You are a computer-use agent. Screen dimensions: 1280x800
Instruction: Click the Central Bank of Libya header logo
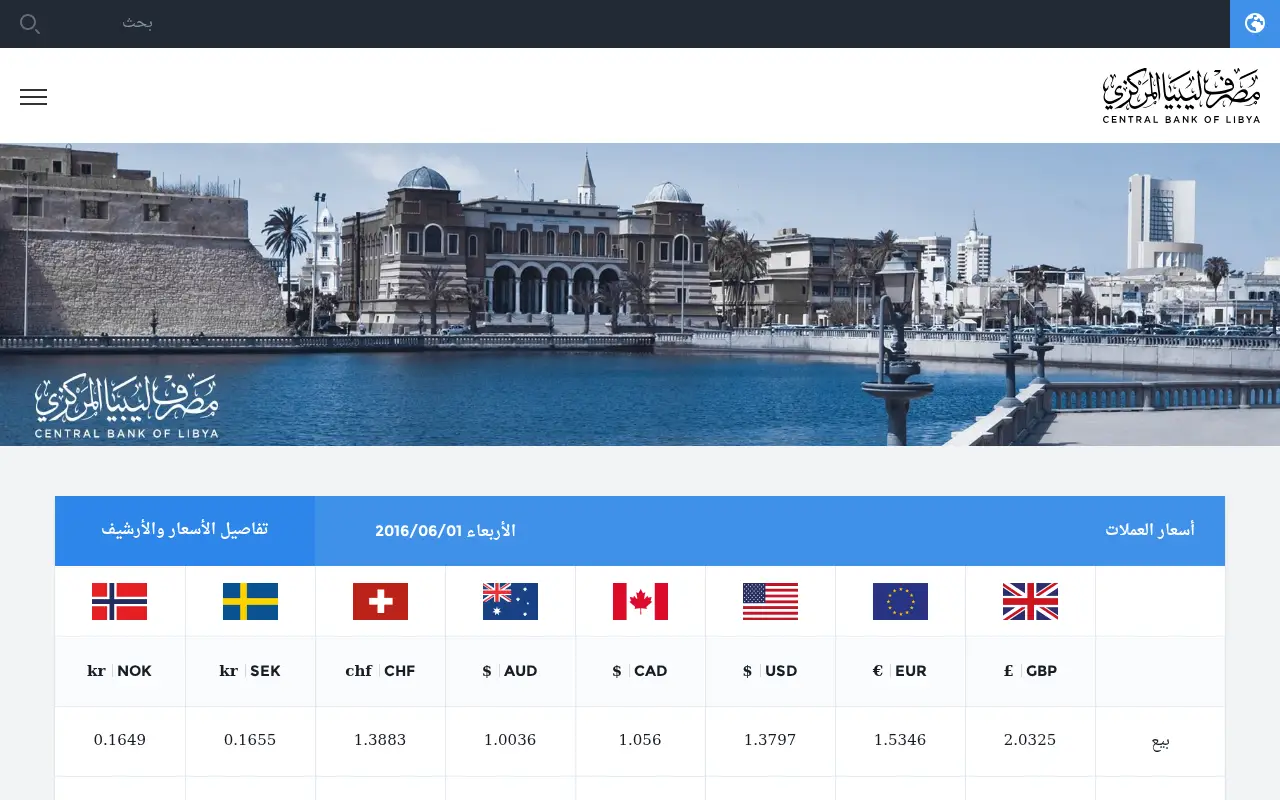click(x=1181, y=96)
